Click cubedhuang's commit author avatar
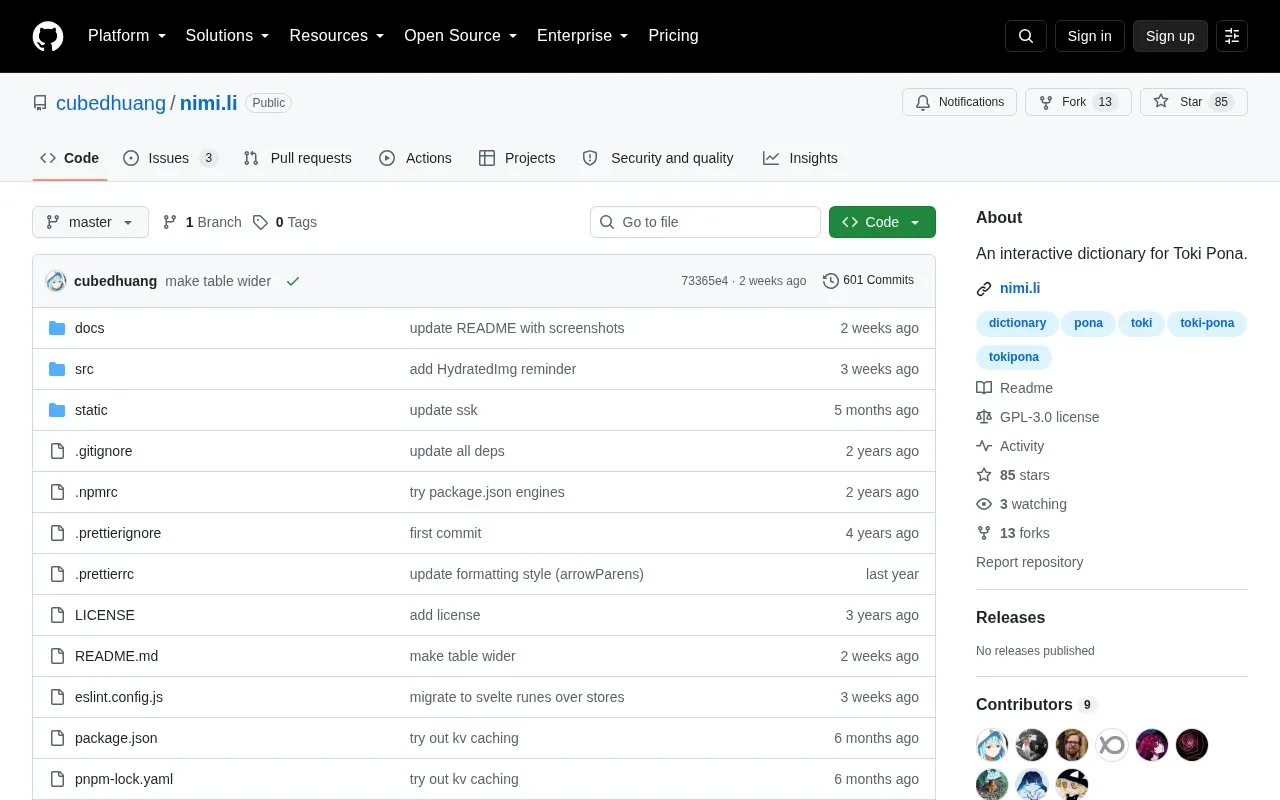 56,281
